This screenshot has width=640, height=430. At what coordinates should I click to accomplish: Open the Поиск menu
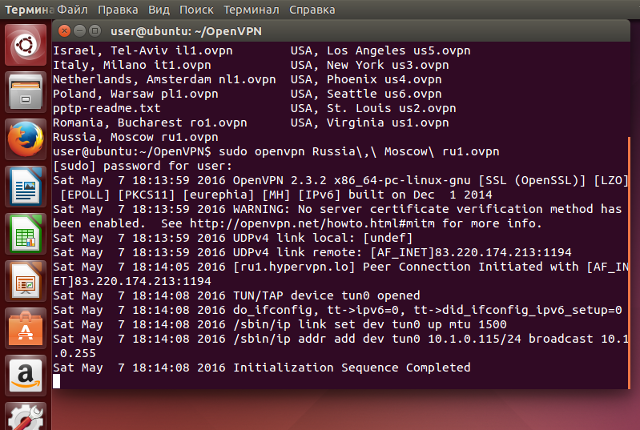[x=196, y=9]
